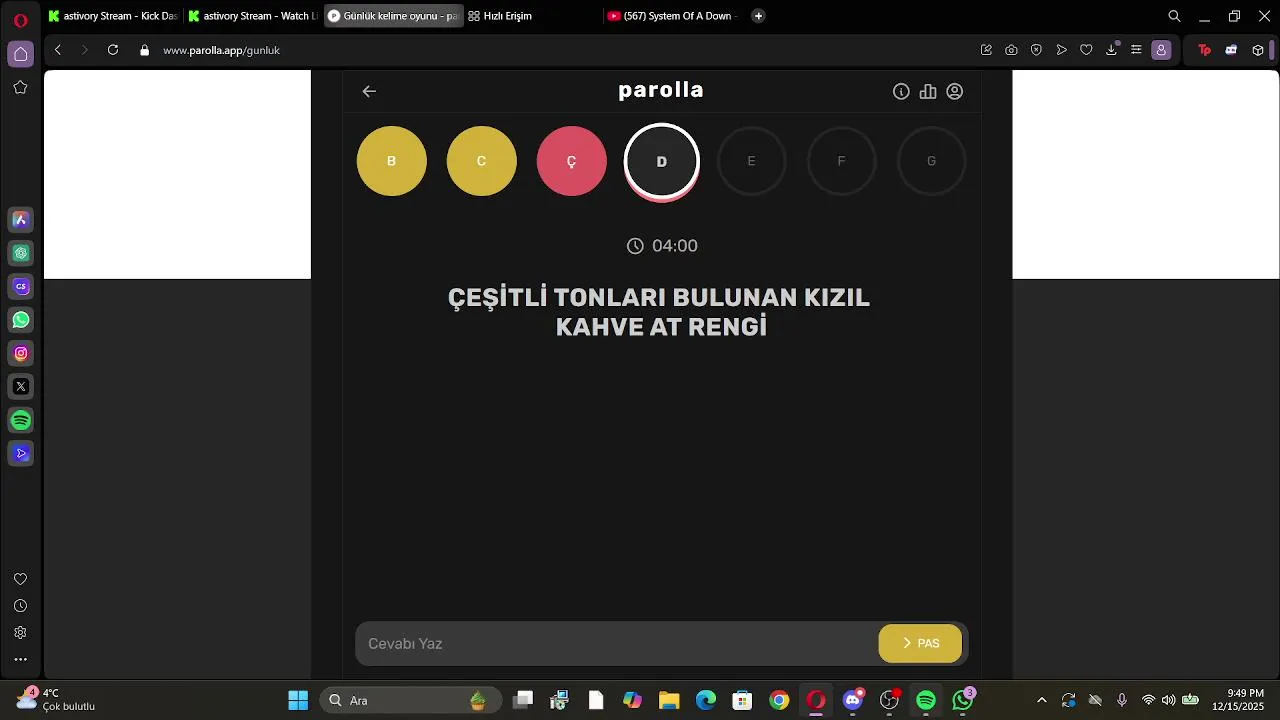The image size is (1280, 720).
Task: Open Discord from the taskbar
Action: pyautogui.click(x=853, y=700)
